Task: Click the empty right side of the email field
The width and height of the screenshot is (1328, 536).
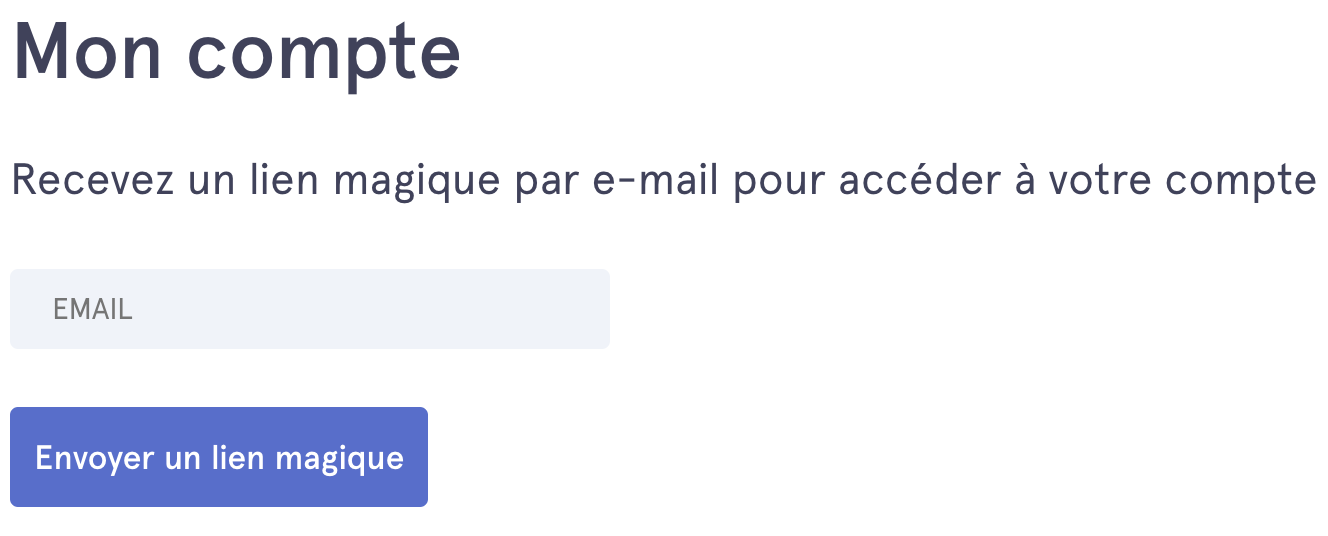Action: pos(500,309)
